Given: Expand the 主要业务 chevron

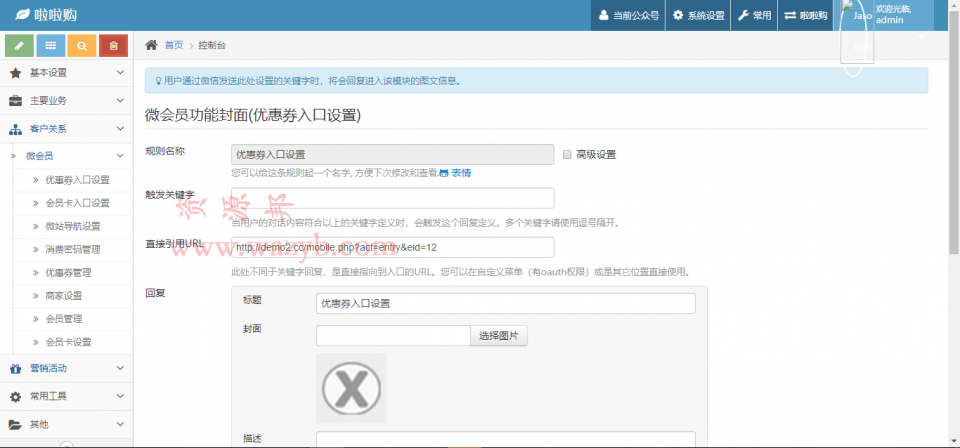Looking at the screenshot, I should [x=120, y=100].
